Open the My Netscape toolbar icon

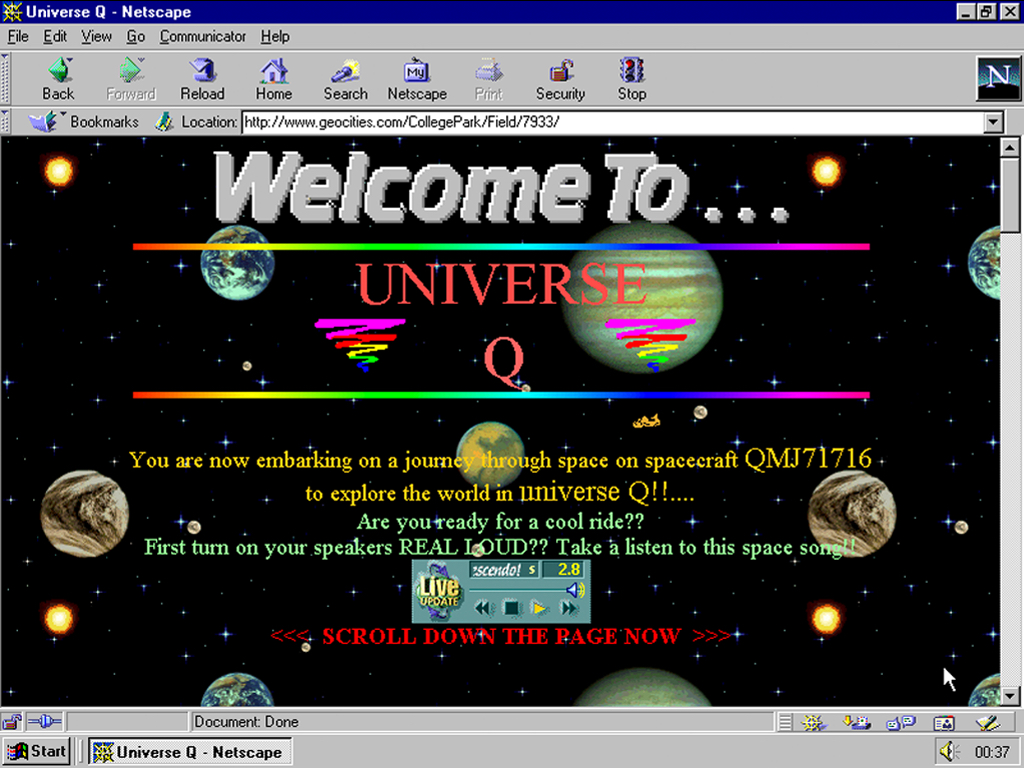click(x=417, y=79)
